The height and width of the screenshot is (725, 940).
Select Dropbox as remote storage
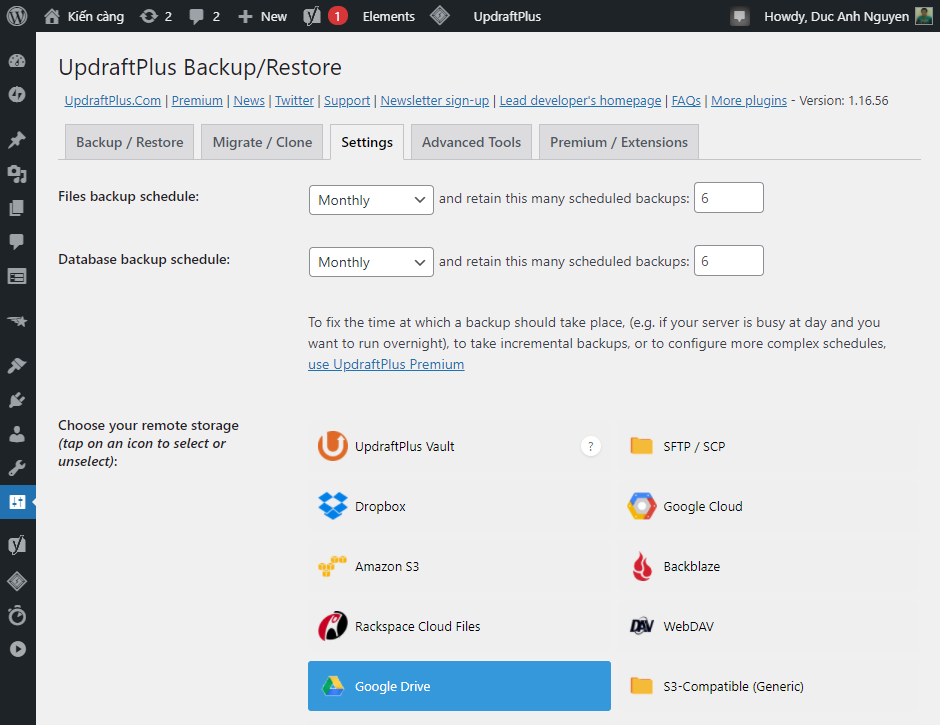pos(459,506)
